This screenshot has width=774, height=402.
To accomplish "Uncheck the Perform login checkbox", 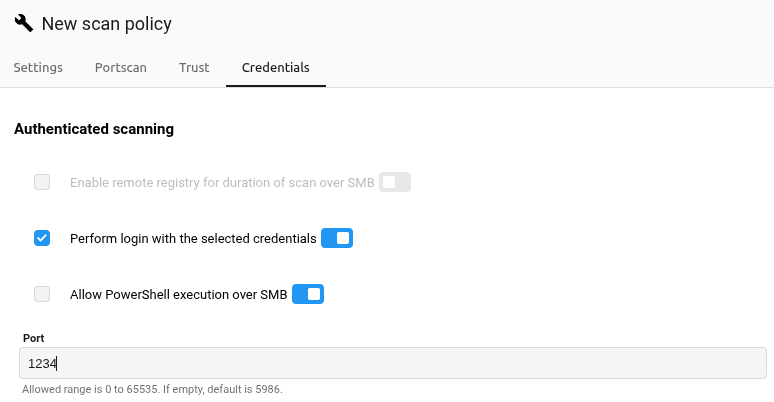I will point(42,238).
